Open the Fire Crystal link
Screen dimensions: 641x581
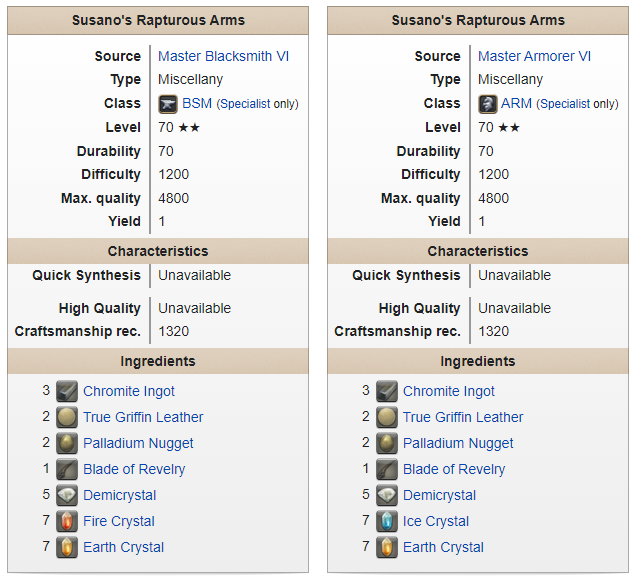coord(119,522)
